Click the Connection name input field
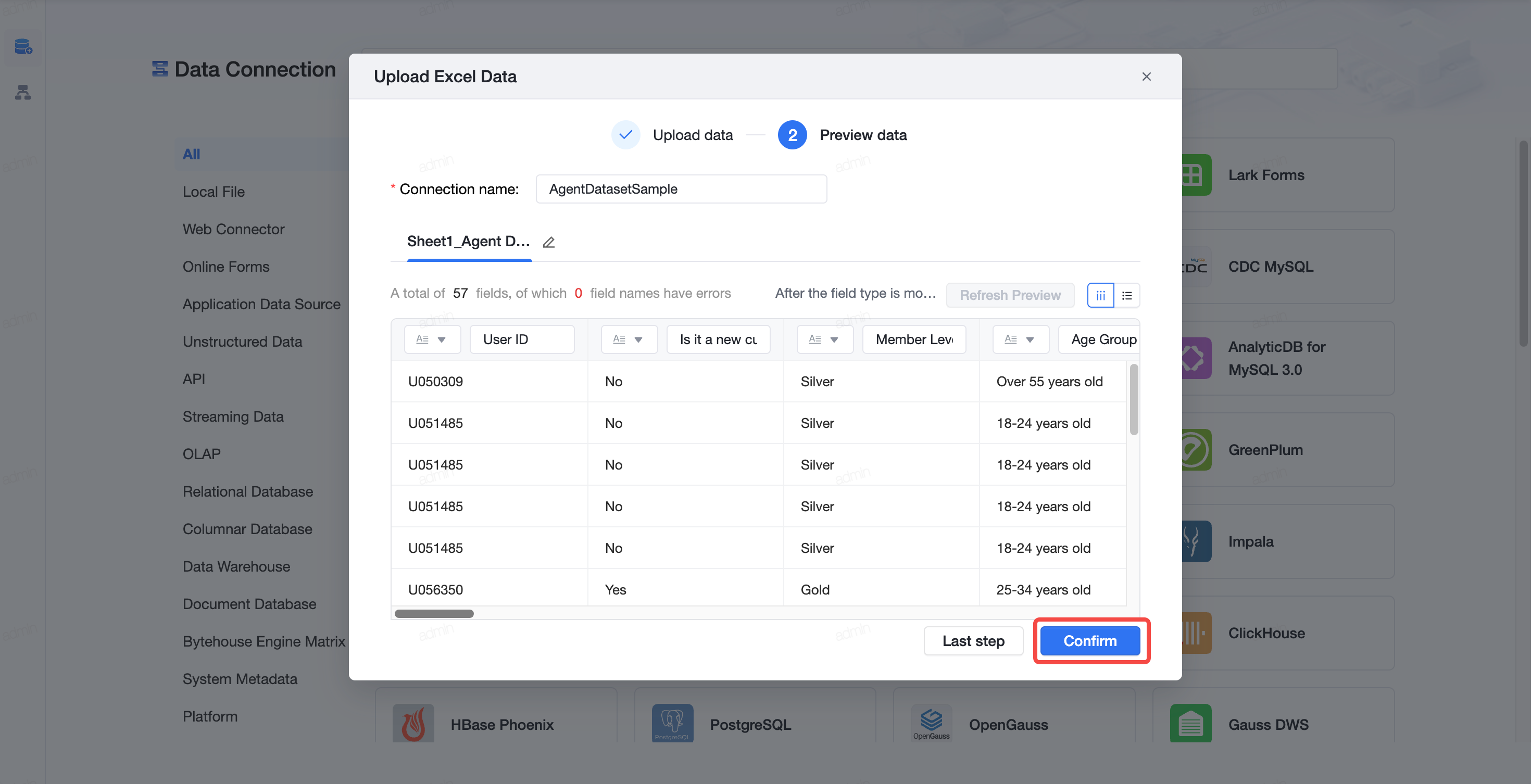The height and width of the screenshot is (784, 1531). click(x=681, y=189)
